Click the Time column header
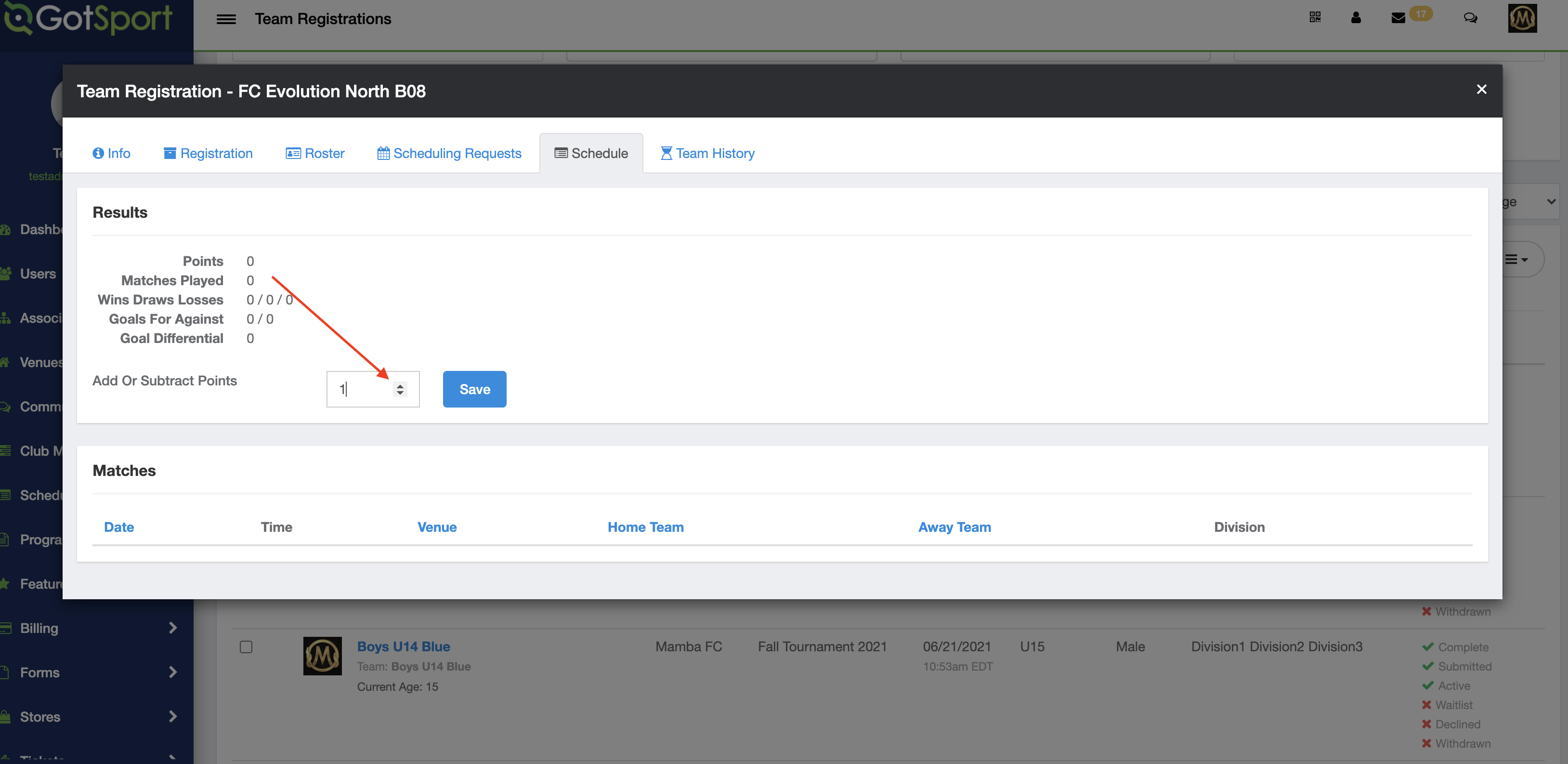1568x764 pixels. [276, 527]
